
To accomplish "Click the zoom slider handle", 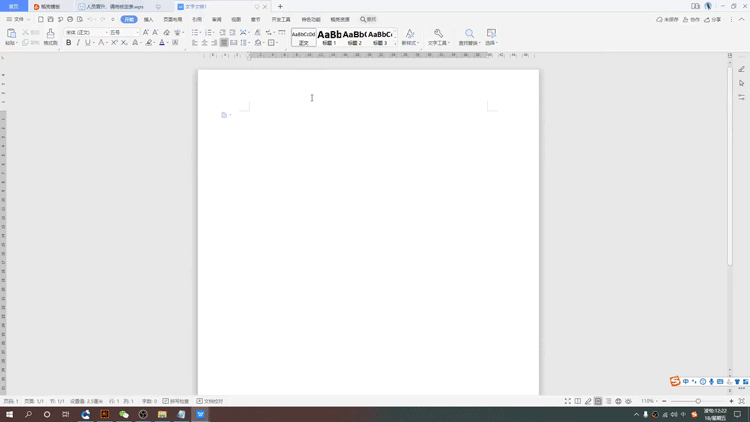I will coord(698,401).
